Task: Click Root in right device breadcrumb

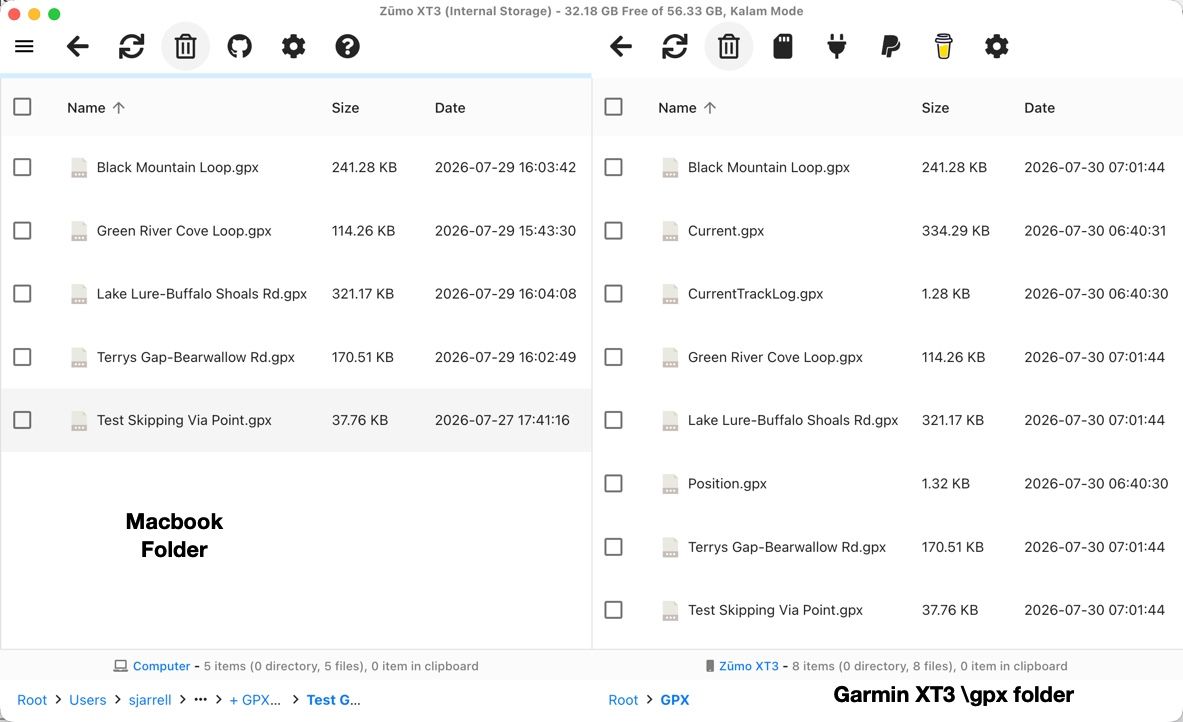Action: click(623, 700)
